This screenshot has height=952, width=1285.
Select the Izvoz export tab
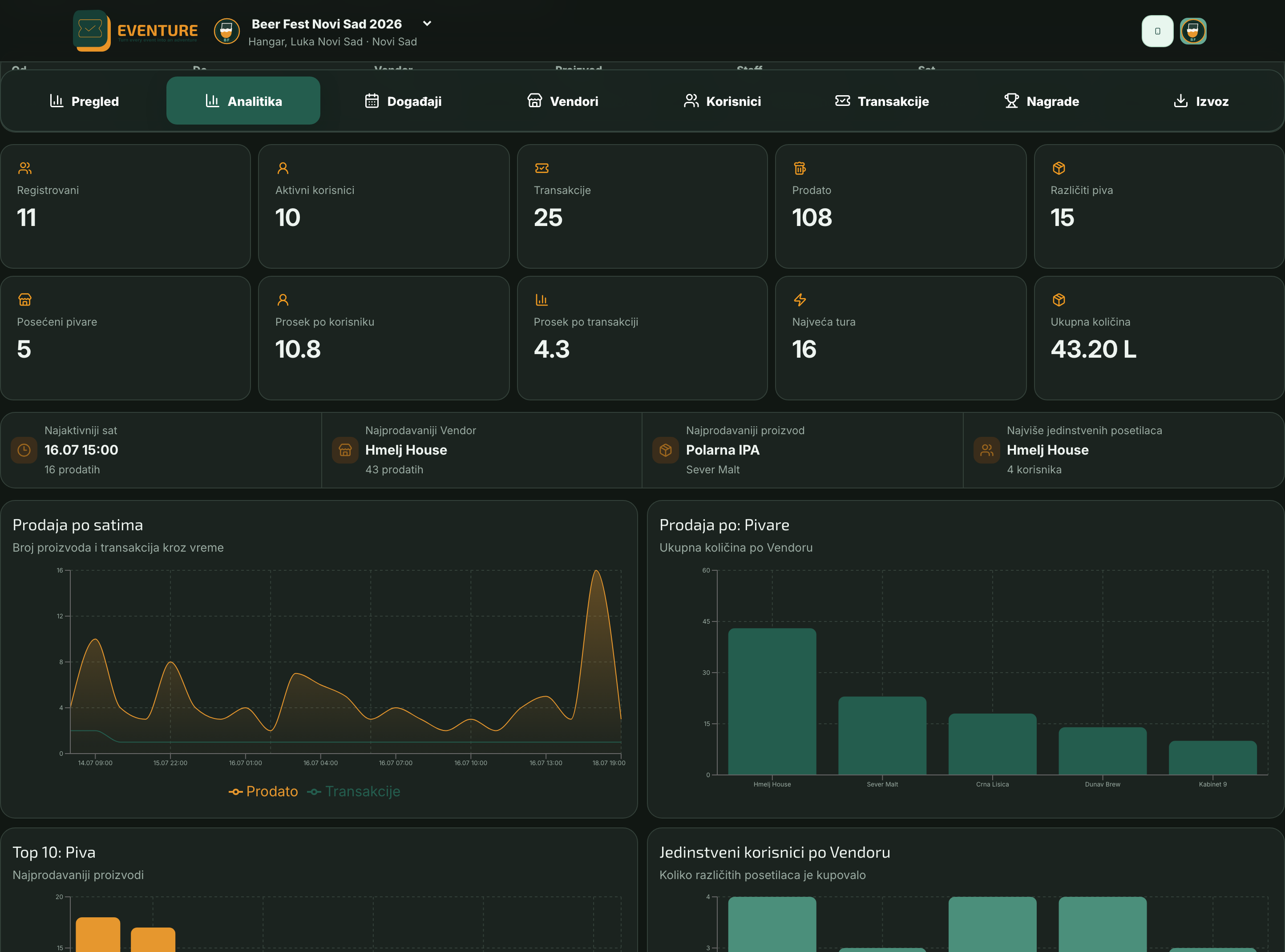[x=1201, y=101]
